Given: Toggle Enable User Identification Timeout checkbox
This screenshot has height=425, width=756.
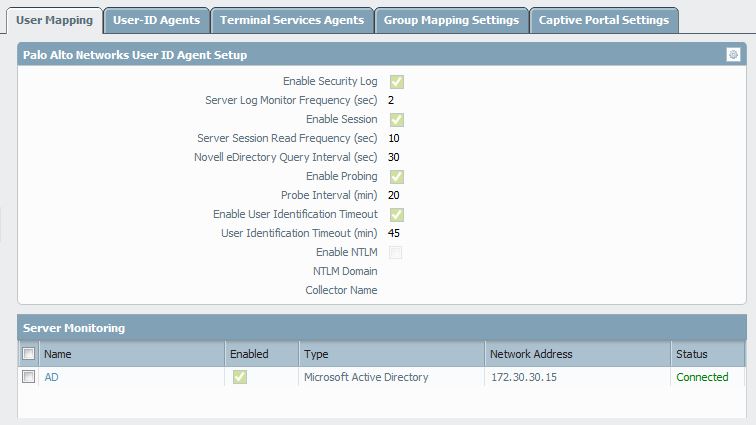Looking at the screenshot, I should (x=397, y=215).
